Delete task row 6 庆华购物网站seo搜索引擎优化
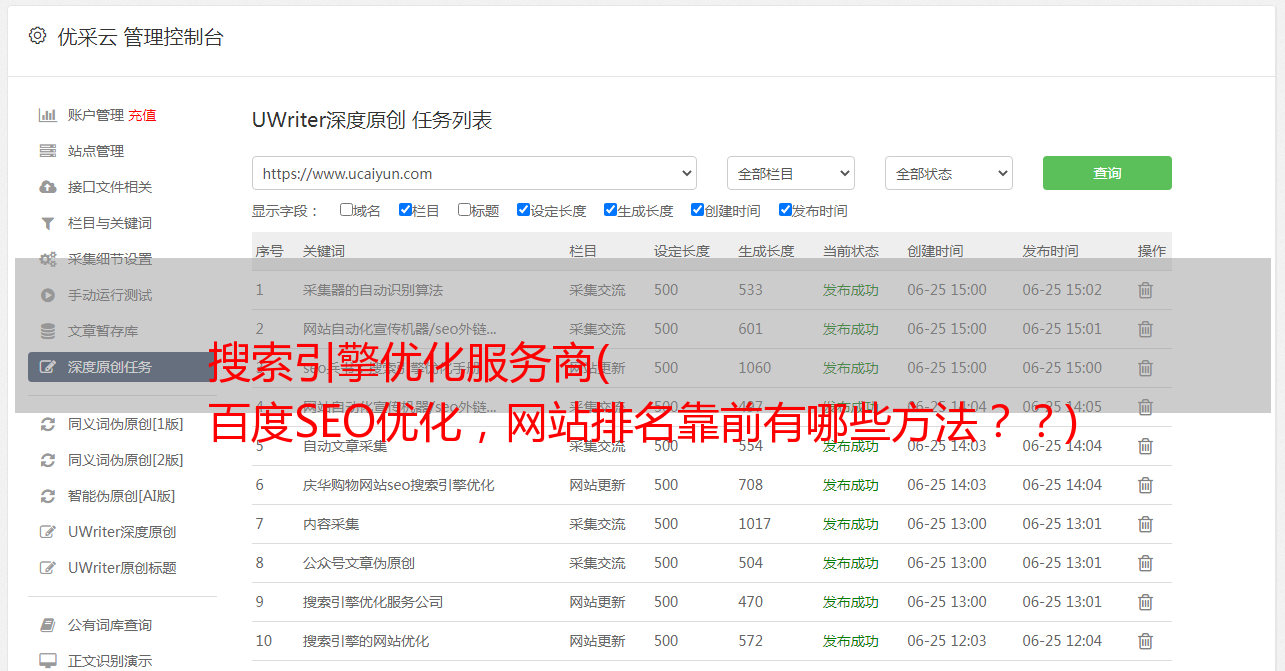 tap(1145, 485)
